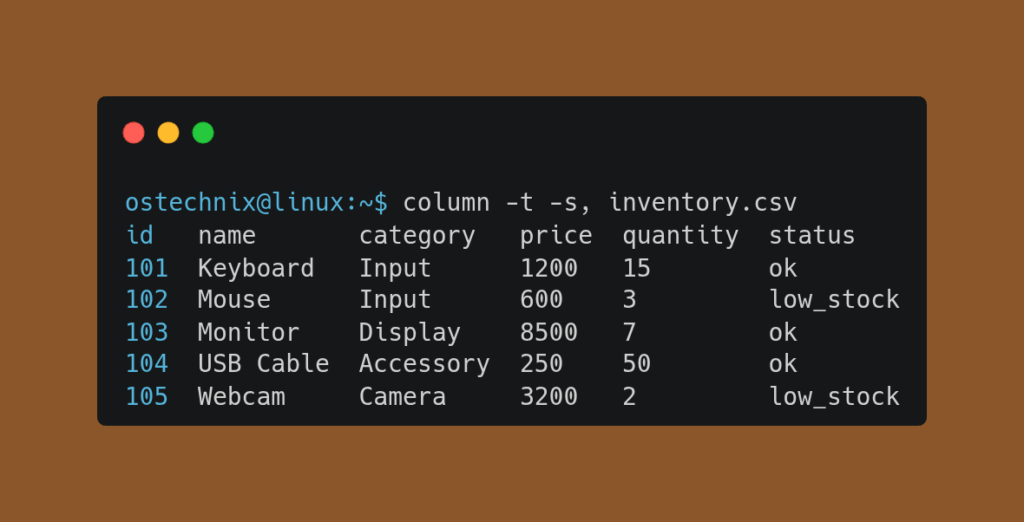Image resolution: width=1024 pixels, height=522 pixels.
Task: Click the word column in the command
Action: pos(447,202)
